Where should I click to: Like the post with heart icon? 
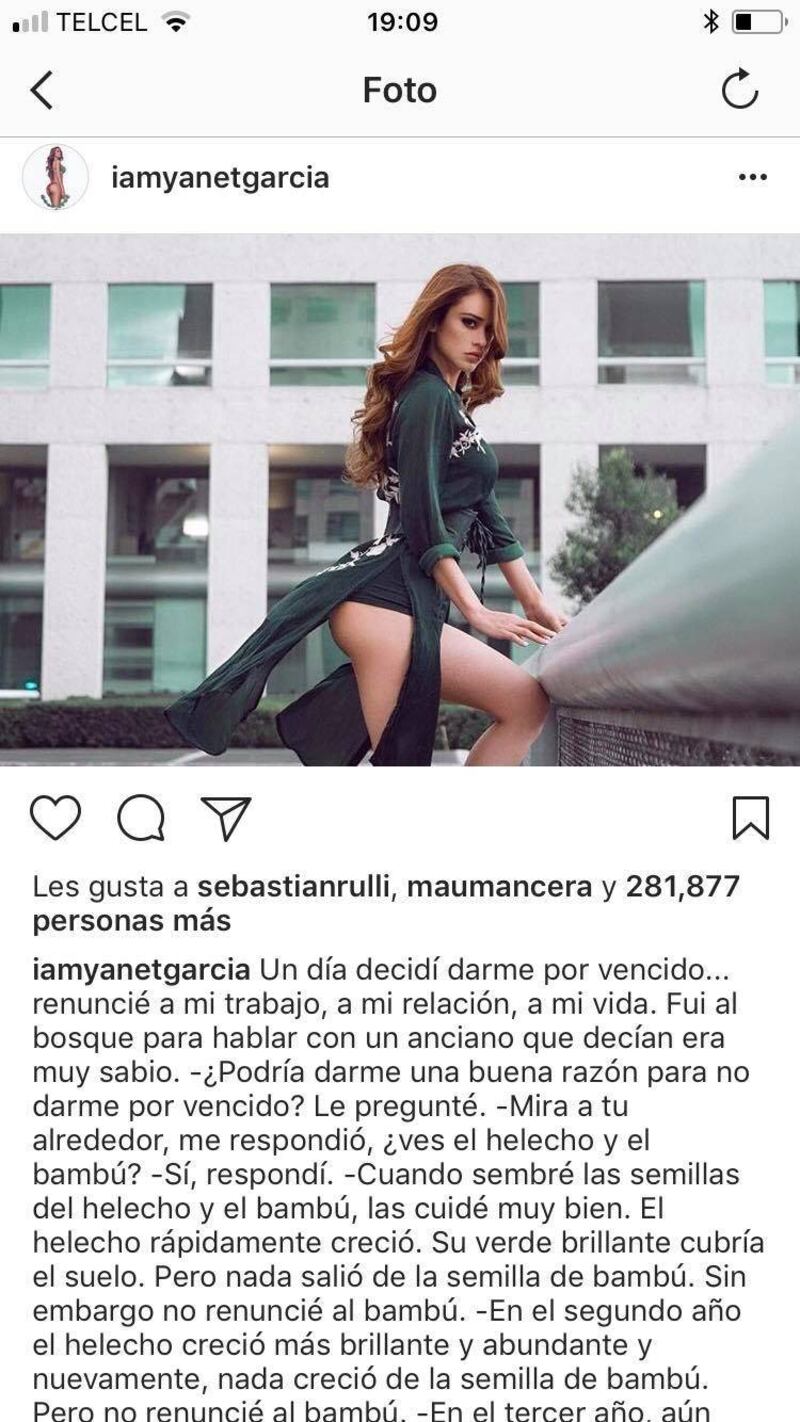pos(55,818)
